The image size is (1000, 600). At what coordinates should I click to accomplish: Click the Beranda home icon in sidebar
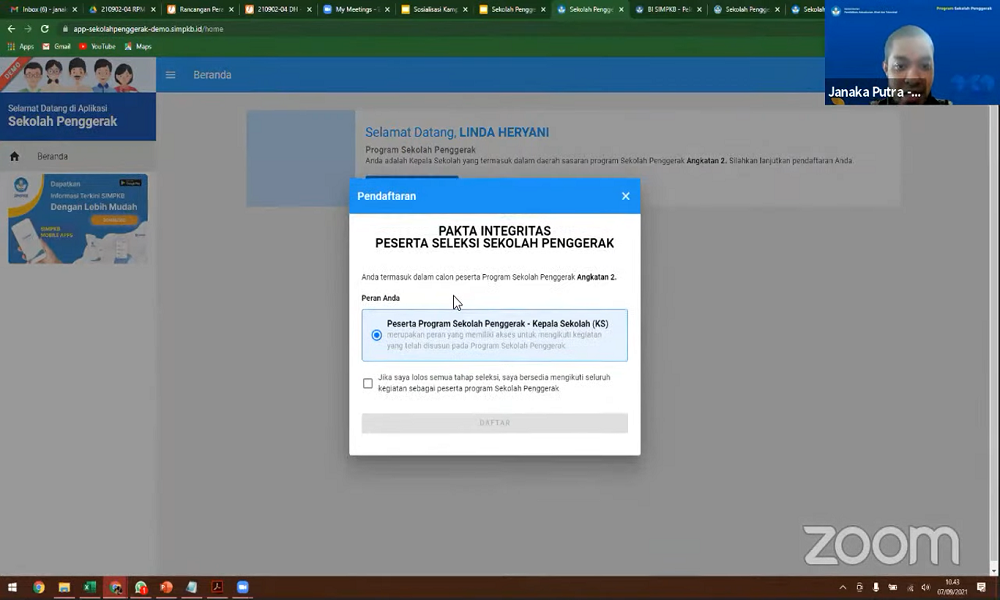14,157
